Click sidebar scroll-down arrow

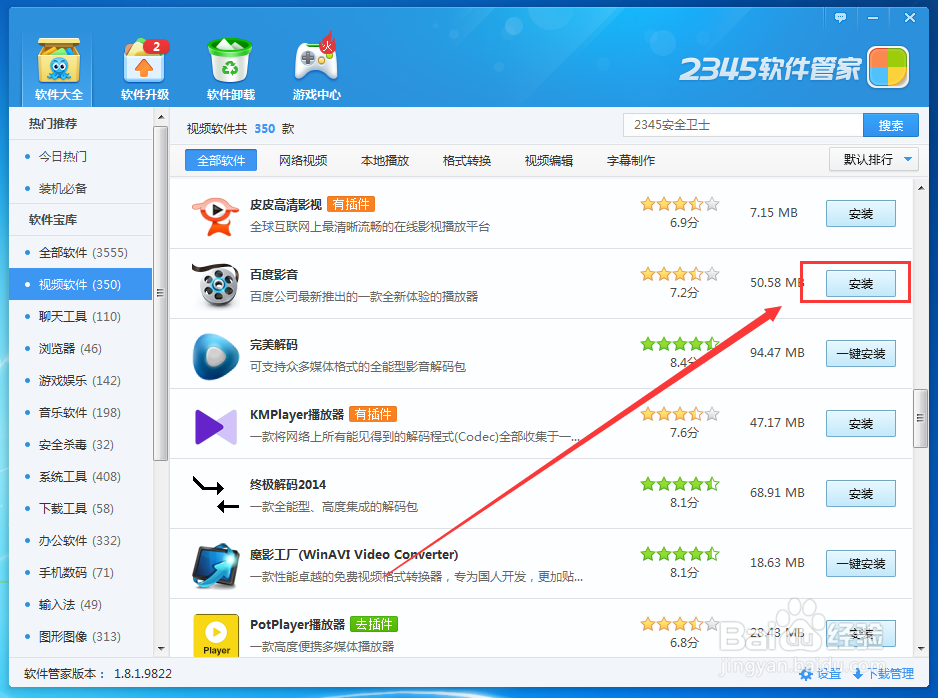tap(161, 648)
